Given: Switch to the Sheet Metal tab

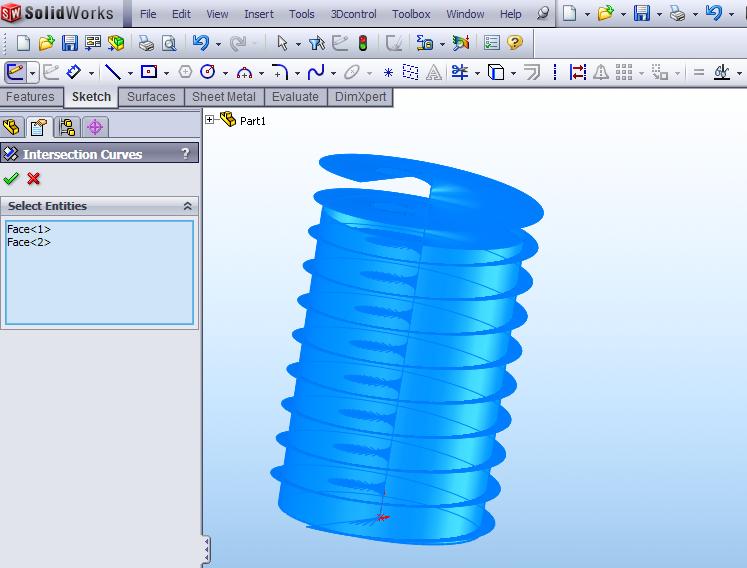Looking at the screenshot, I should (224, 97).
